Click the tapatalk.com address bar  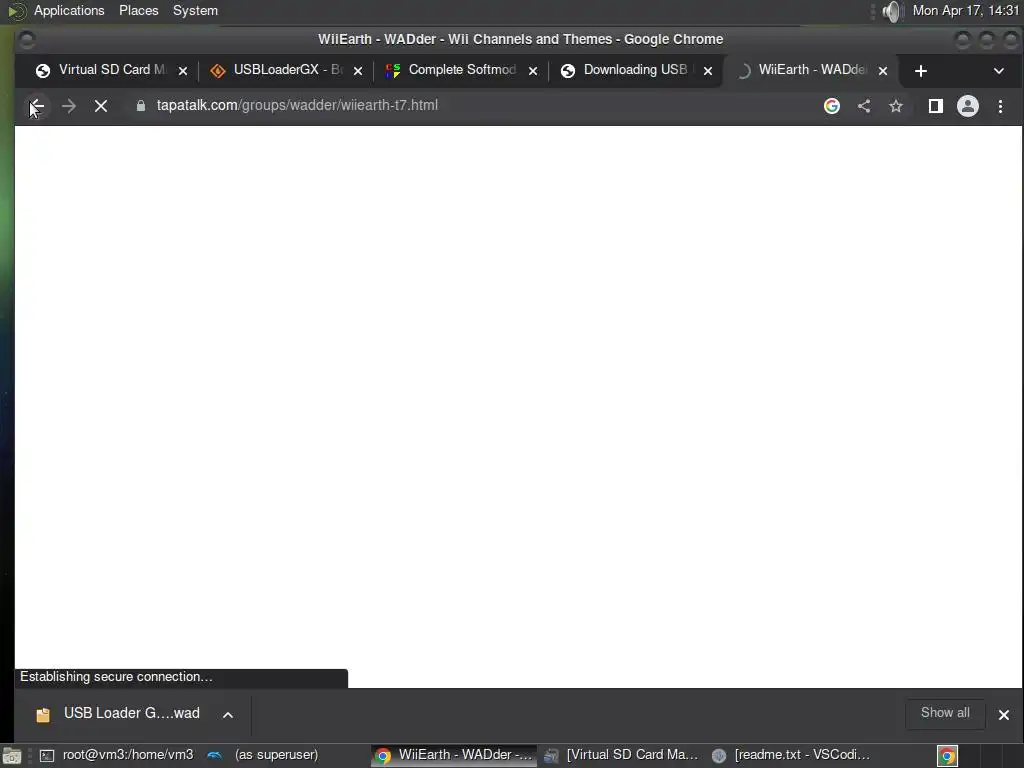[470, 105]
